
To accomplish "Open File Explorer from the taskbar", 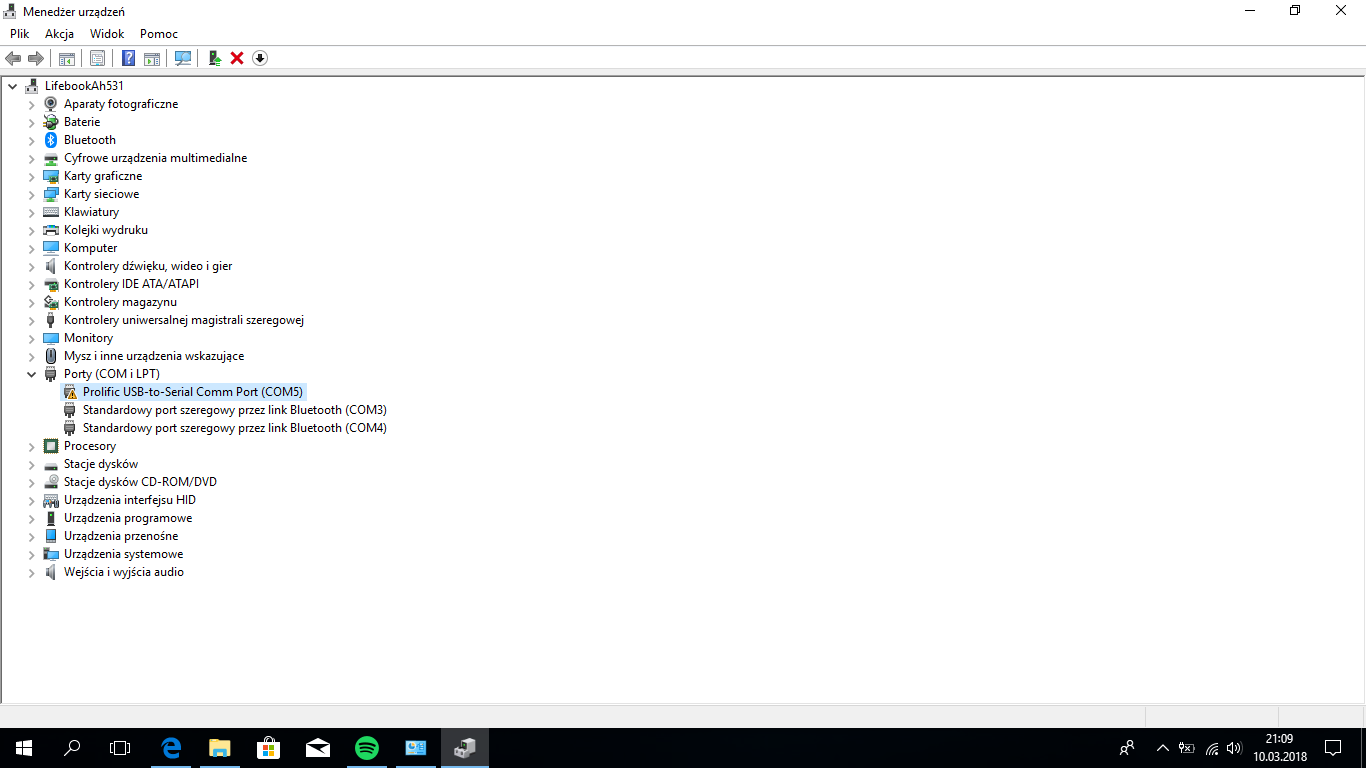I will pyautogui.click(x=220, y=747).
